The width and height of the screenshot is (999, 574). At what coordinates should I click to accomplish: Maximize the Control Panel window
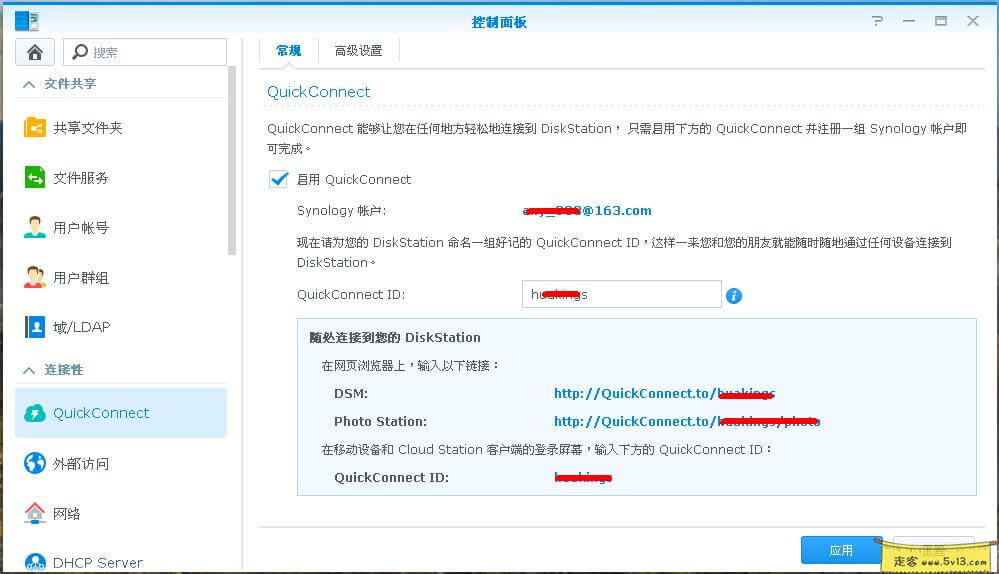[x=941, y=21]
